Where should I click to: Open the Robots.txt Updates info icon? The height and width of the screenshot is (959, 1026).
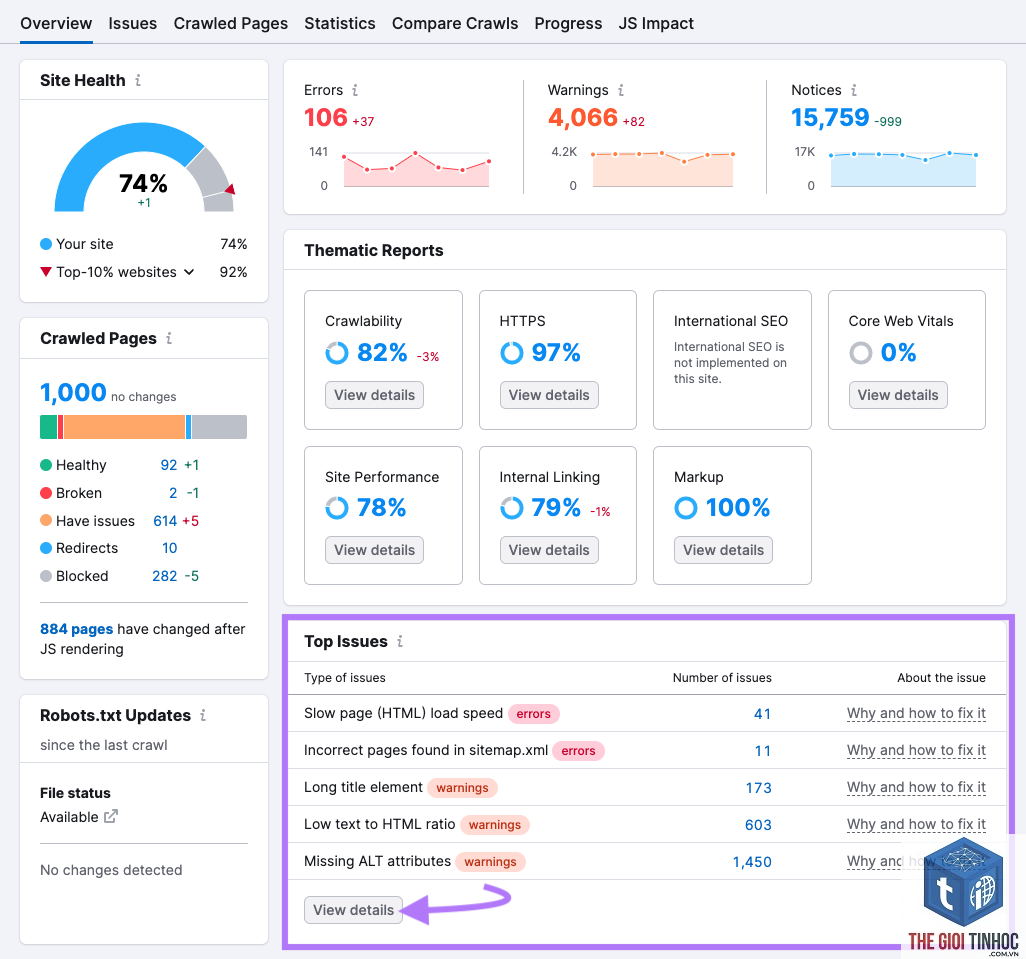[x=203, y=715]
